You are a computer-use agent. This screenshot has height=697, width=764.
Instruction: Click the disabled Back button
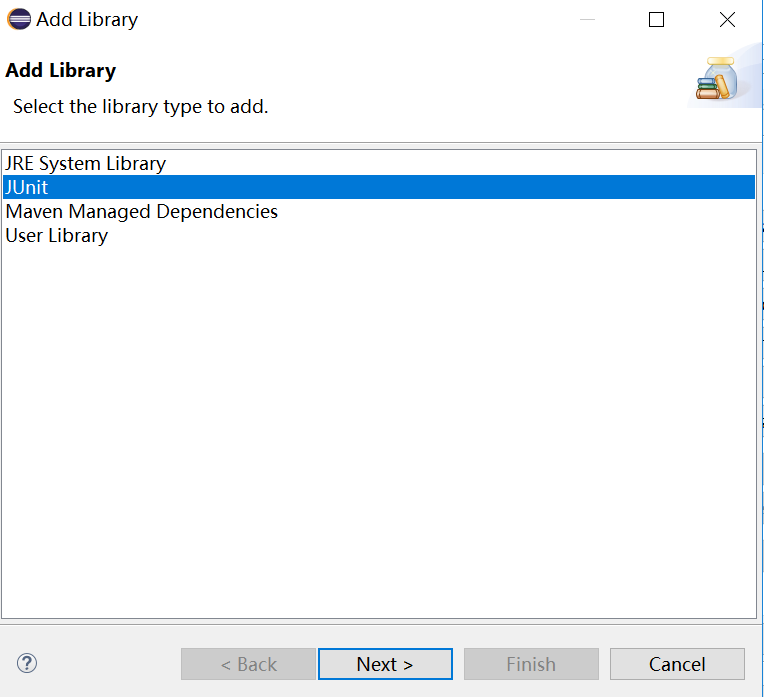(x=248, y=664)
